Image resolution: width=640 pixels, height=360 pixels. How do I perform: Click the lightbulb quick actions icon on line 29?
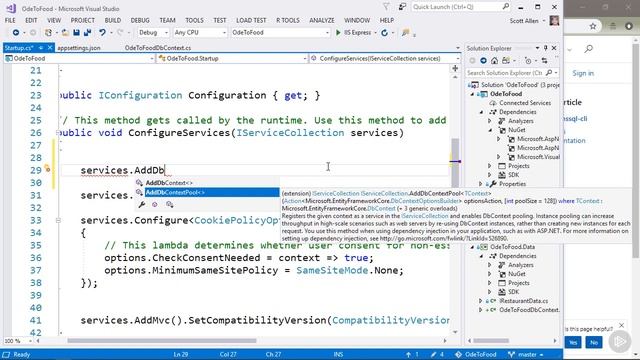[x=47, y=168]
